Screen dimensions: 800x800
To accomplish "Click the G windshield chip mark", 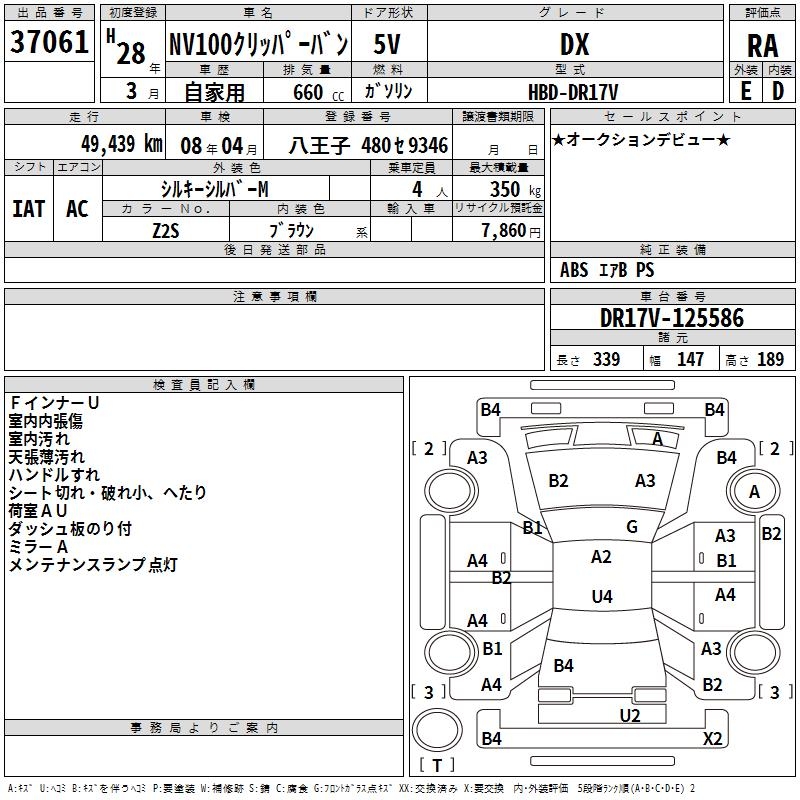I will pos(632,527).
